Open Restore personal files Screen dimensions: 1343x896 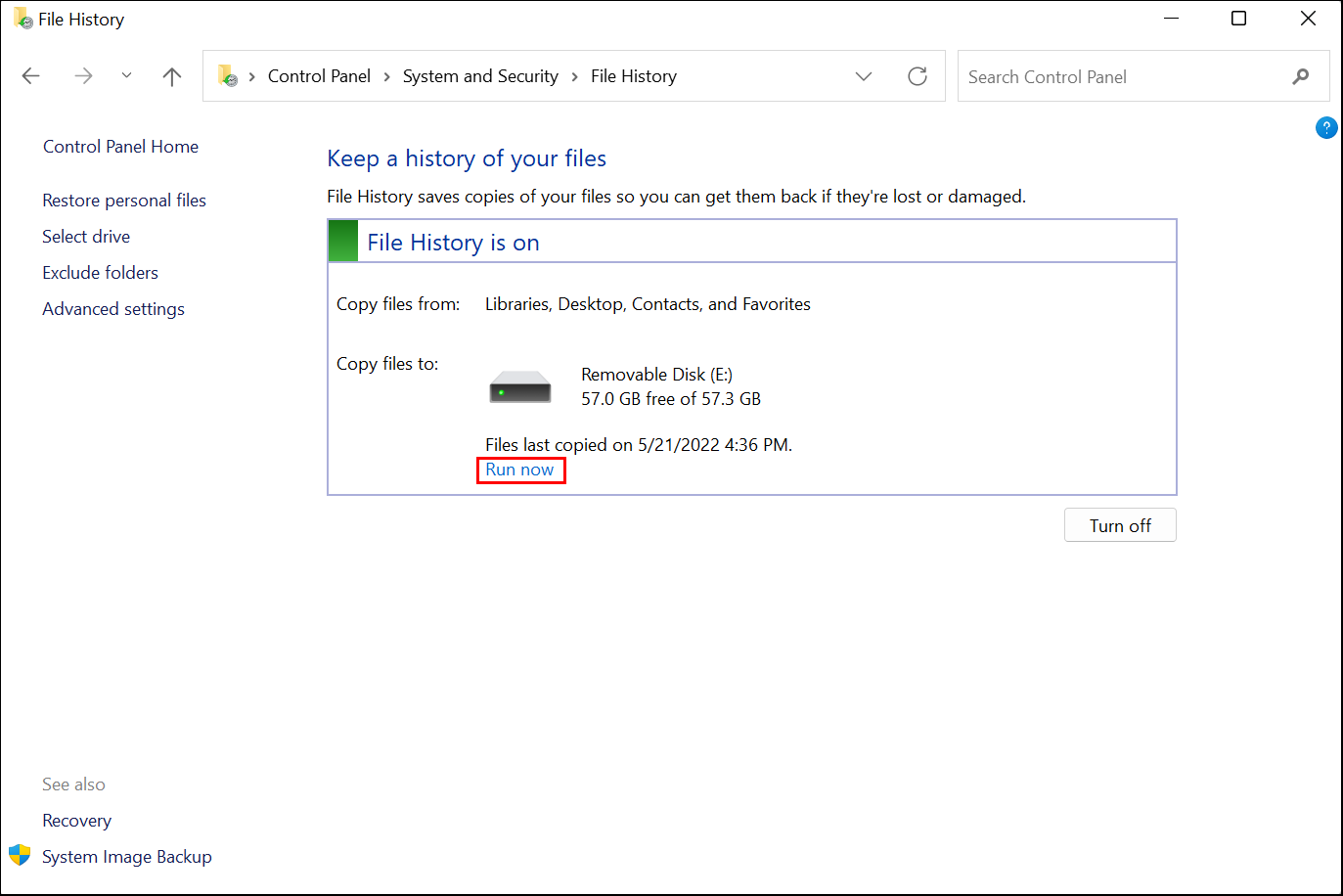click(x=124, y=200)
